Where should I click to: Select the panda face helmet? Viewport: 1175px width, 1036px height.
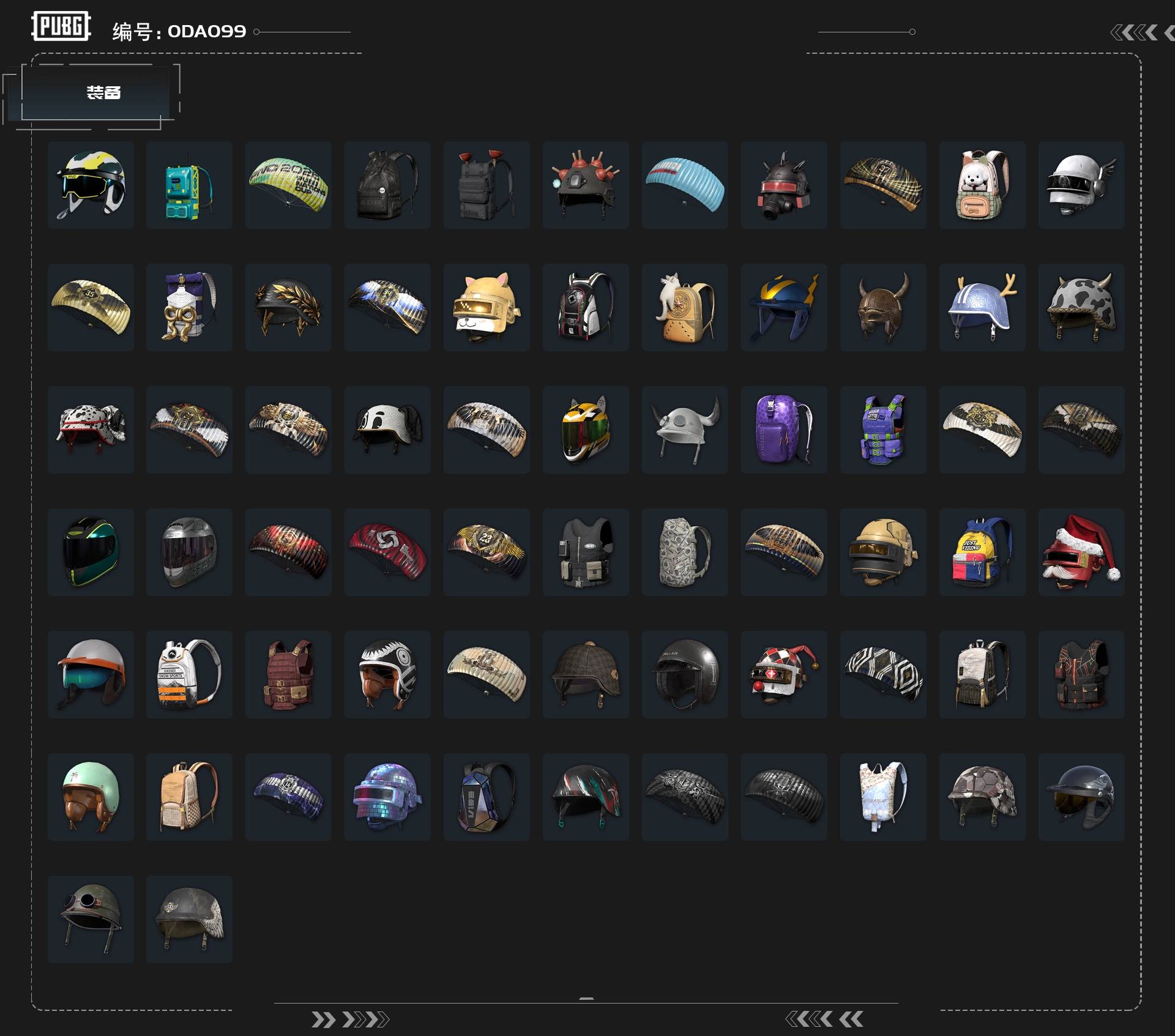pyautogui.click(x=387, y=430)
